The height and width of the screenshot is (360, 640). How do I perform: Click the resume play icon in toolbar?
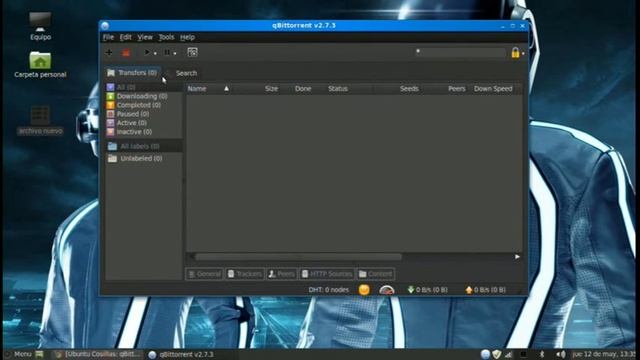tap(147, 52)
